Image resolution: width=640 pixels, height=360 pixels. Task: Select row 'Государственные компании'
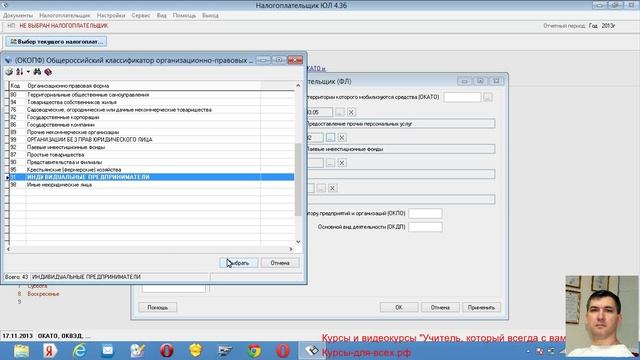[x=151, y=124]
